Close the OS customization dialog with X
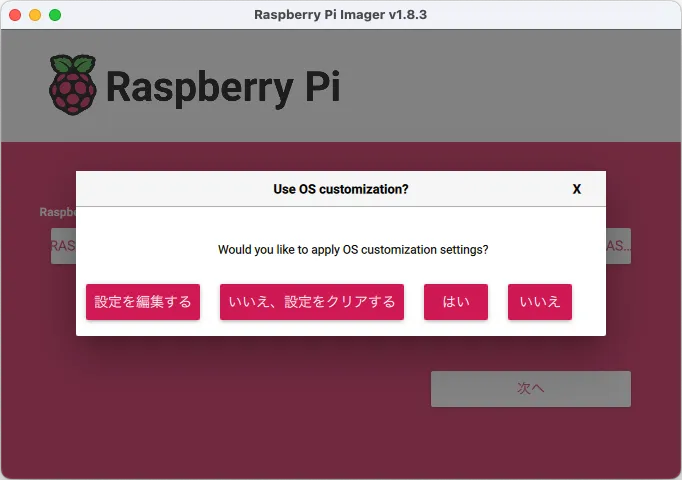This screenshot has width=682, height=480. pyautogui.click(x=577, y=189)
